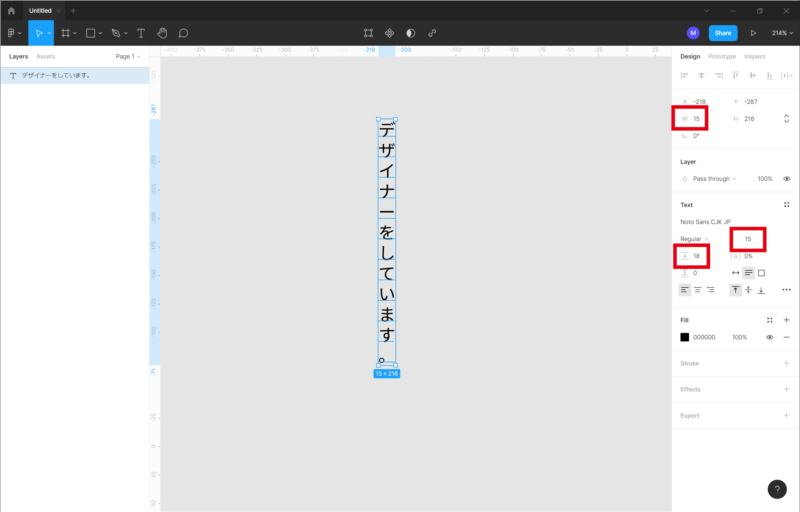Image resolution: width=800 pixels, height=512 pixels.
Task: Select the Hand tool
Action: click(162, 33)
